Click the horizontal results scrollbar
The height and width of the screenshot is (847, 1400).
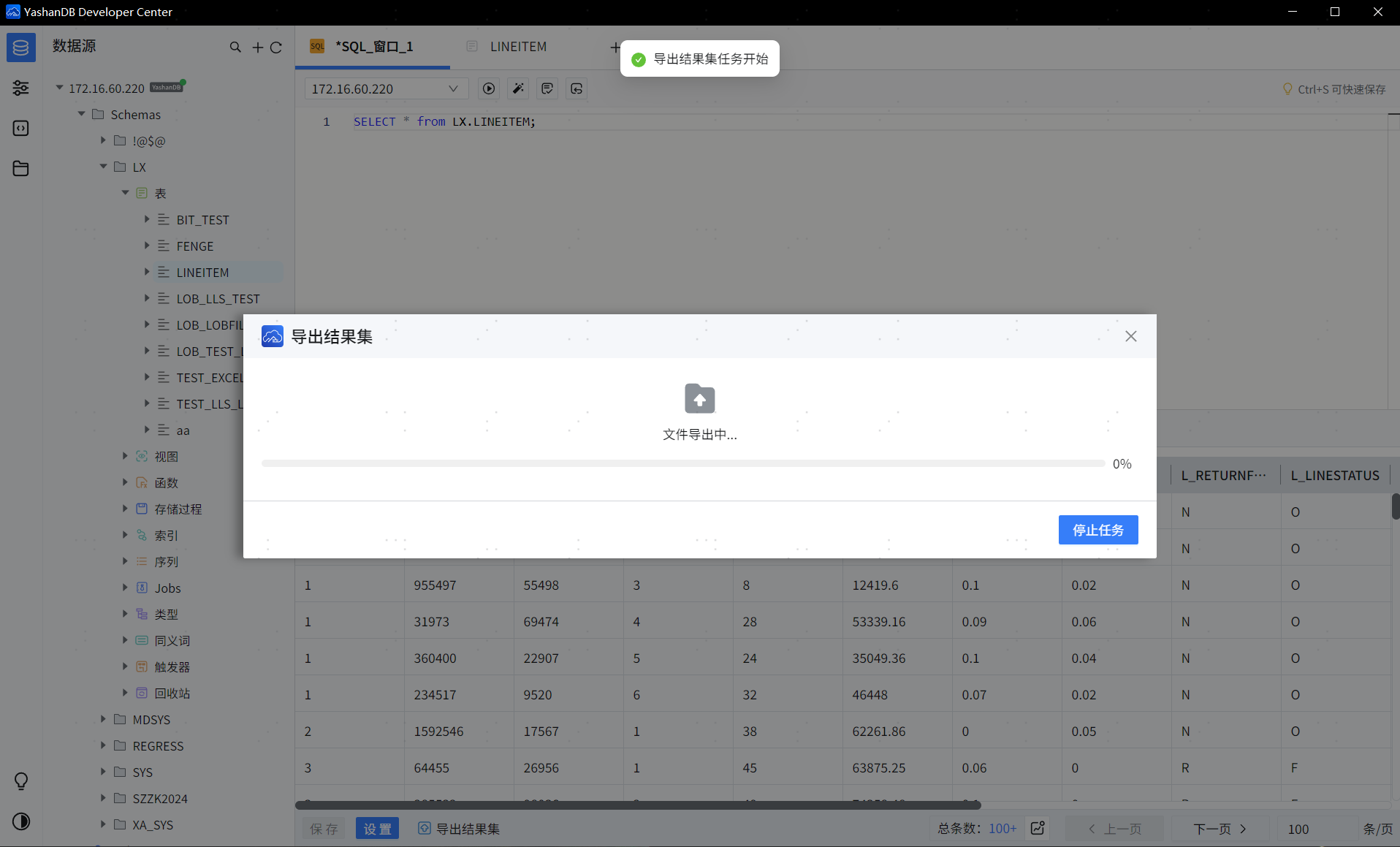click(637, 805)
